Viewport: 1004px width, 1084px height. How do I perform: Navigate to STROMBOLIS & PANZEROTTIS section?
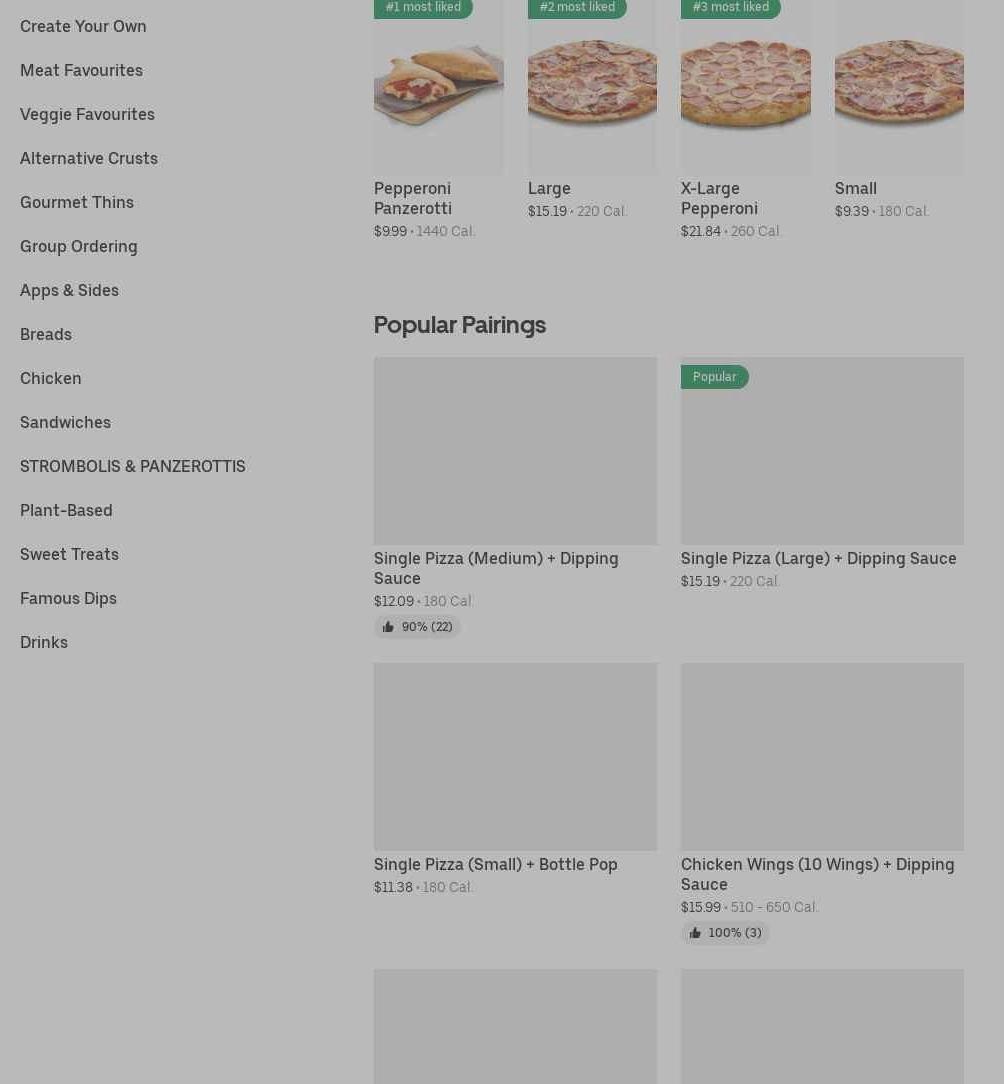click(132, 466)
